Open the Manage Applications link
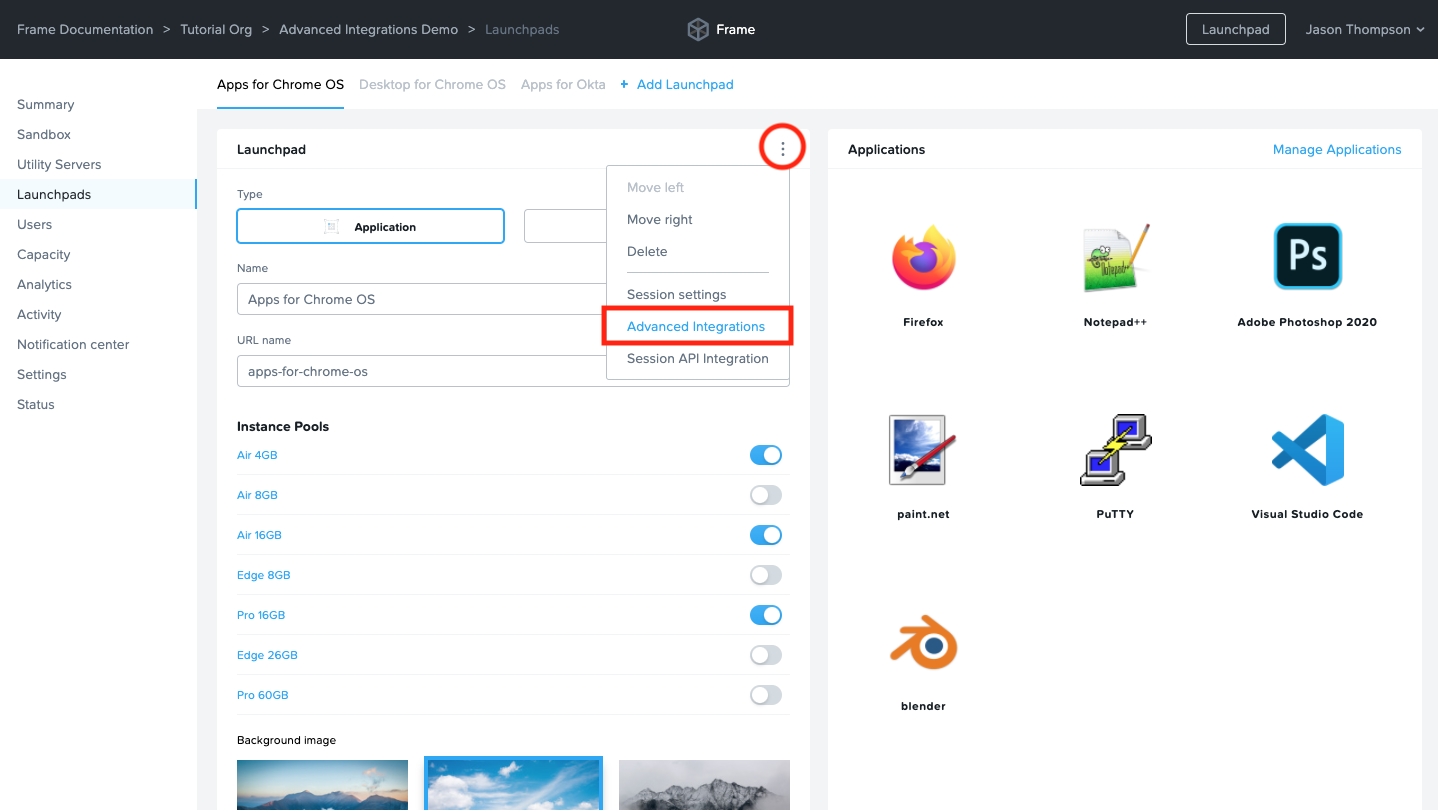The height and width of the screenshot is (810, 1438). [1336, 150]
